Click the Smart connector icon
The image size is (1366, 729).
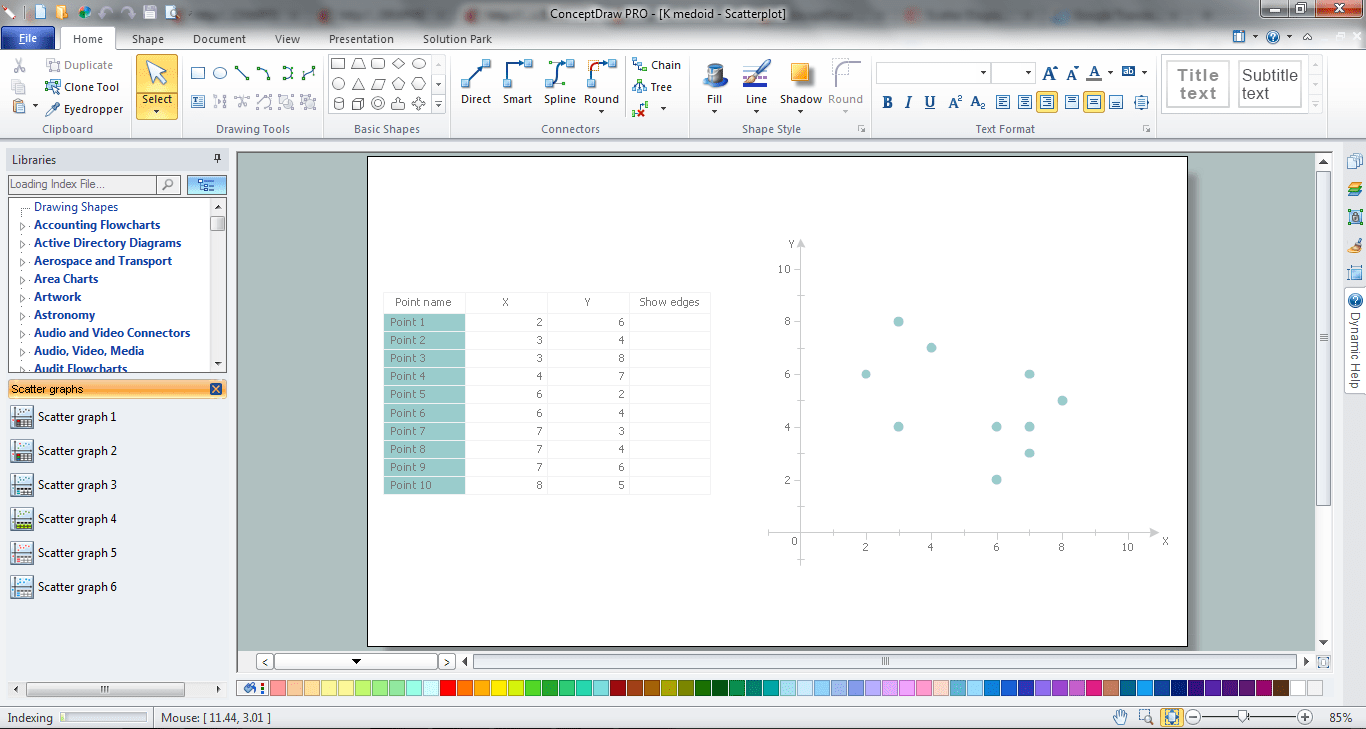coord(518,83)
